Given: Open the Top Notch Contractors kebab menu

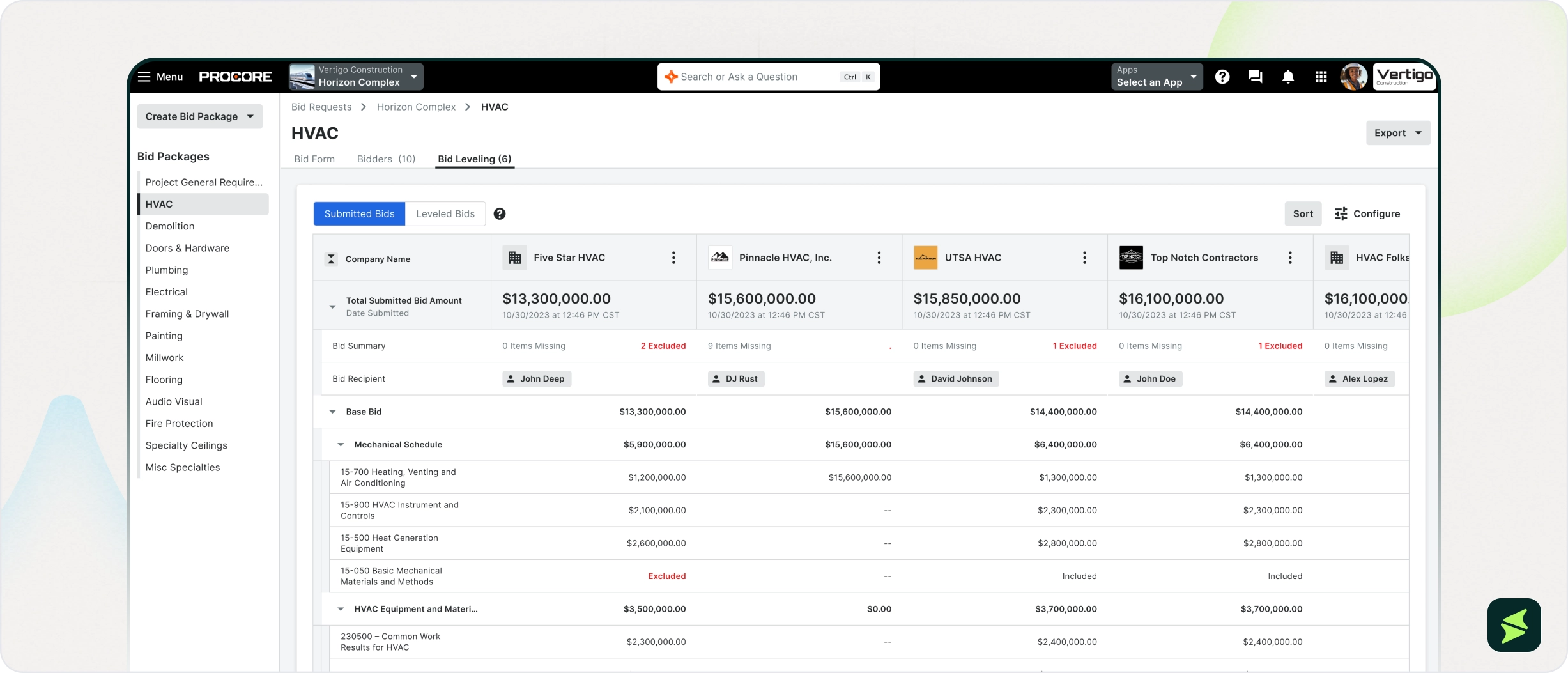Looking at the screenshot, I should 1290,258.
